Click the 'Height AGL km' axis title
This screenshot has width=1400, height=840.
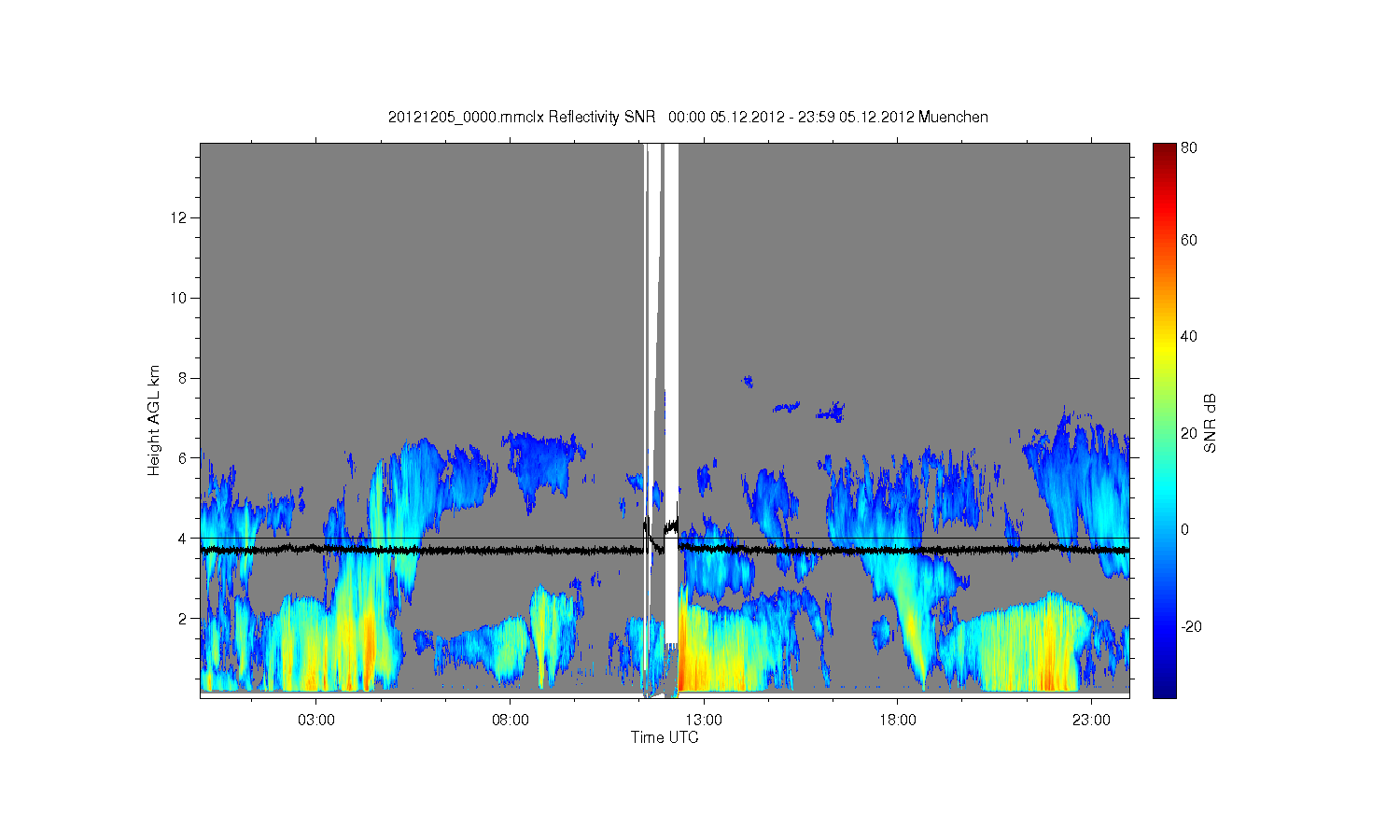(154, 420)
